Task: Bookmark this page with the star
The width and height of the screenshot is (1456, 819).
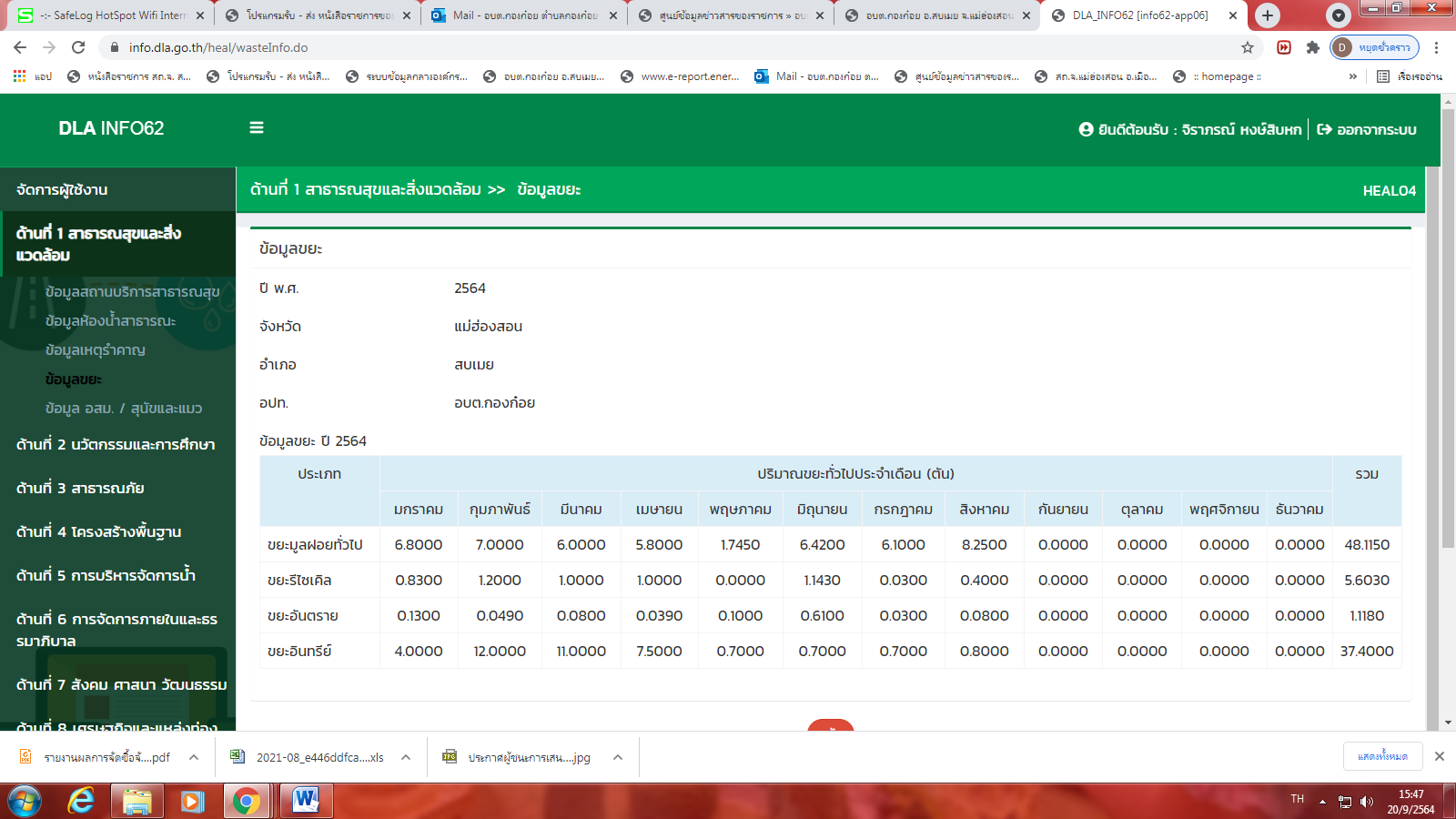Action: point(1248,47)
